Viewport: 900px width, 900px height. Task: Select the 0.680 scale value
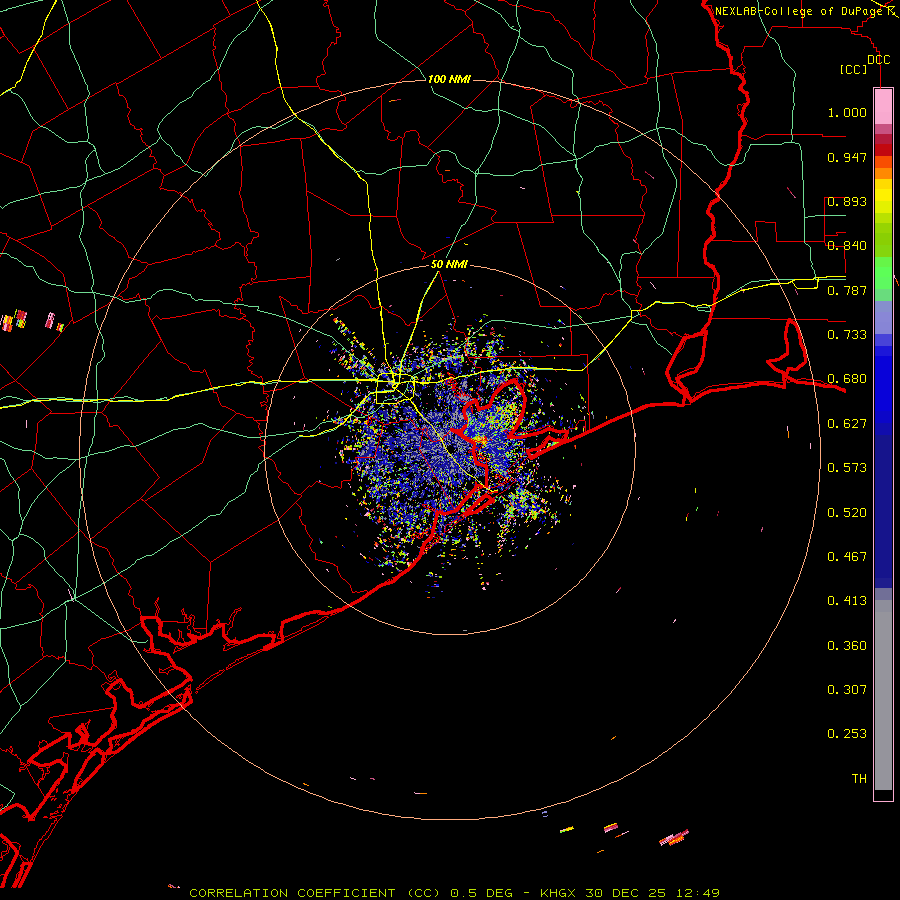[847, 379]
